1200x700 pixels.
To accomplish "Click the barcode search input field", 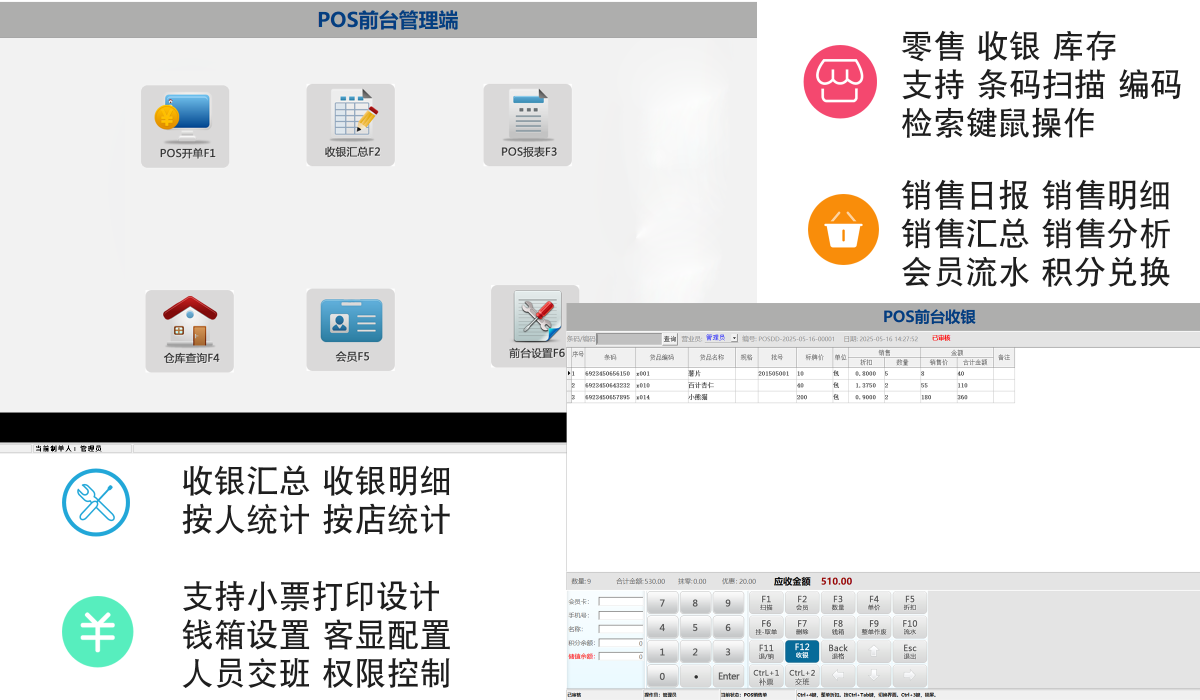I will 629,339.
